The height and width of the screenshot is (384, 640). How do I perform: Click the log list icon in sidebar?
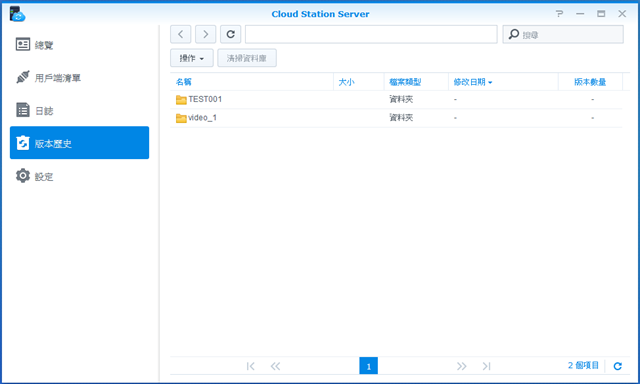click(23, 110)
